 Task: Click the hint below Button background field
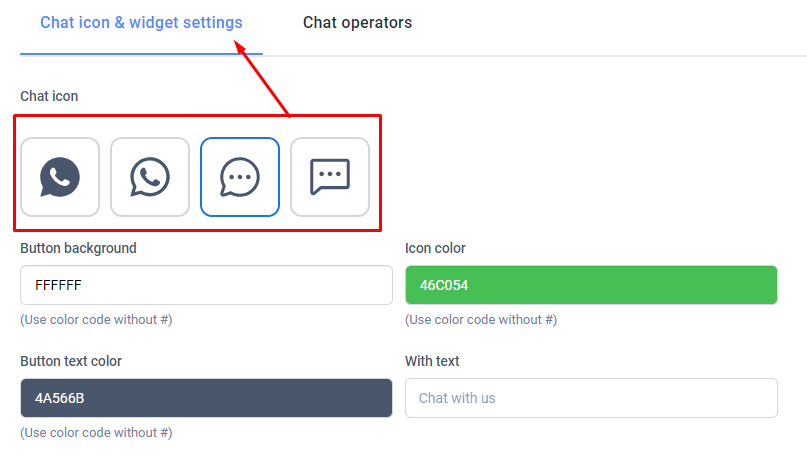pos(96,320)
